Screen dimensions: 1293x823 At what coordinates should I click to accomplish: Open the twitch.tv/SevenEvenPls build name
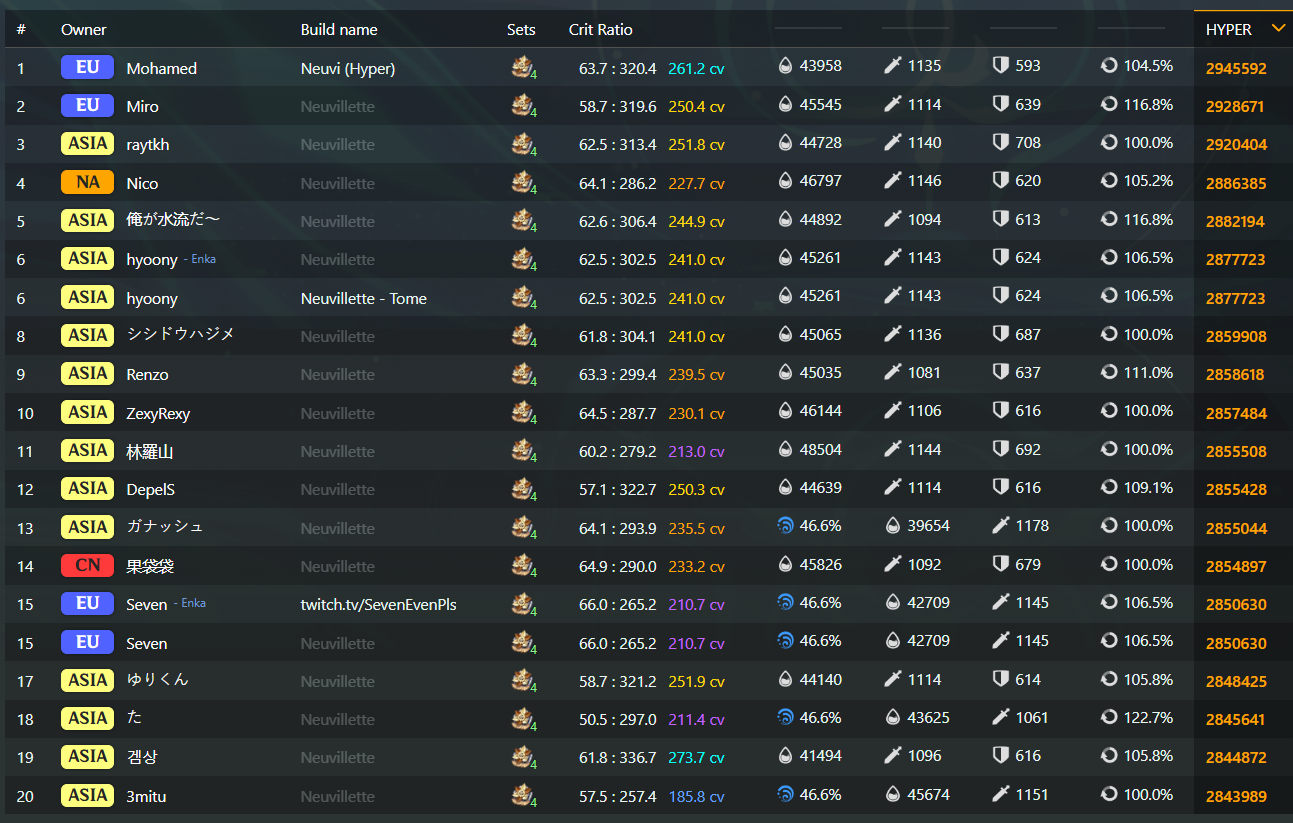coord(378,605)
